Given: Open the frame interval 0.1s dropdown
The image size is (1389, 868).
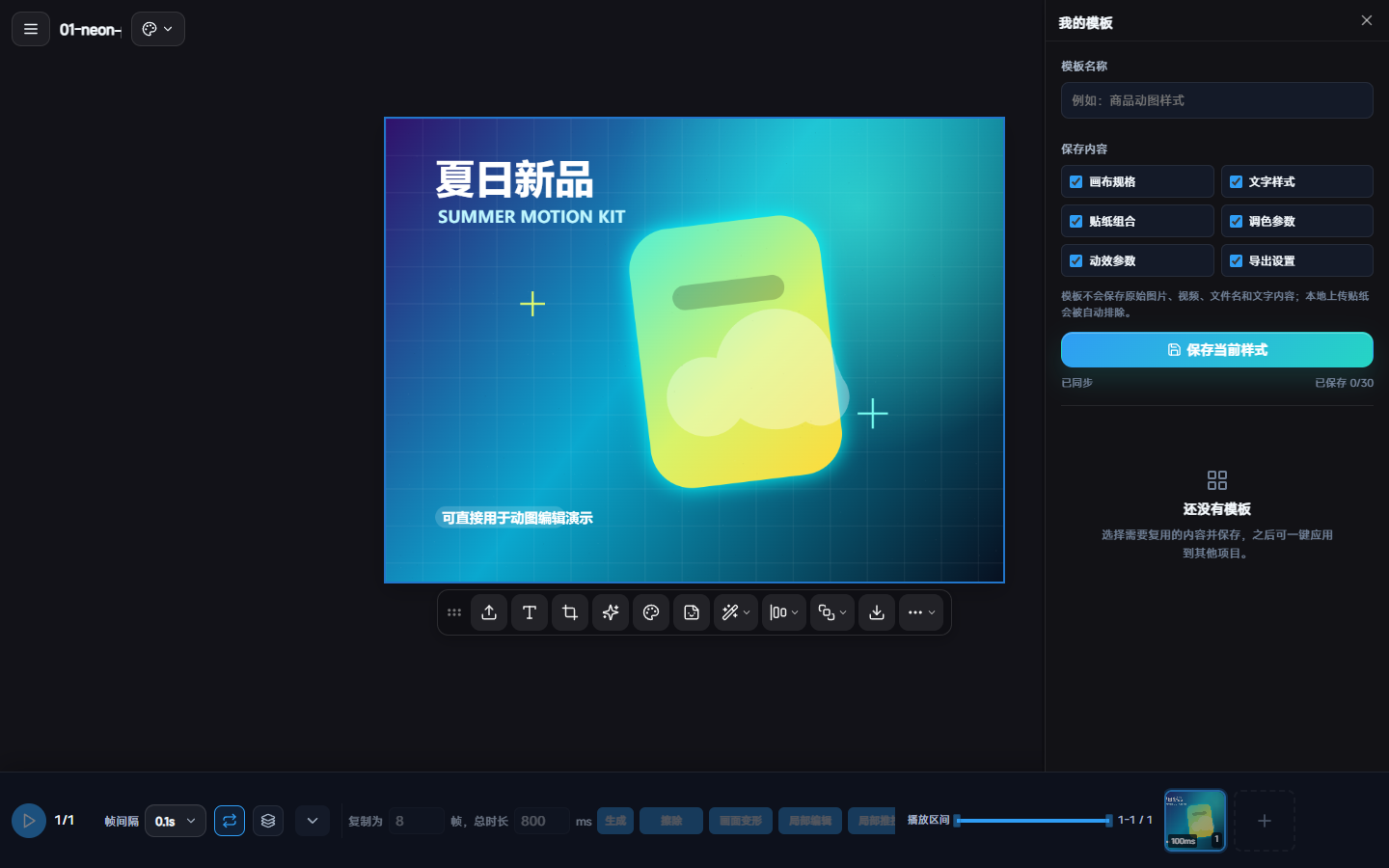Looking at the screenshot, I should tap(176, 821).
